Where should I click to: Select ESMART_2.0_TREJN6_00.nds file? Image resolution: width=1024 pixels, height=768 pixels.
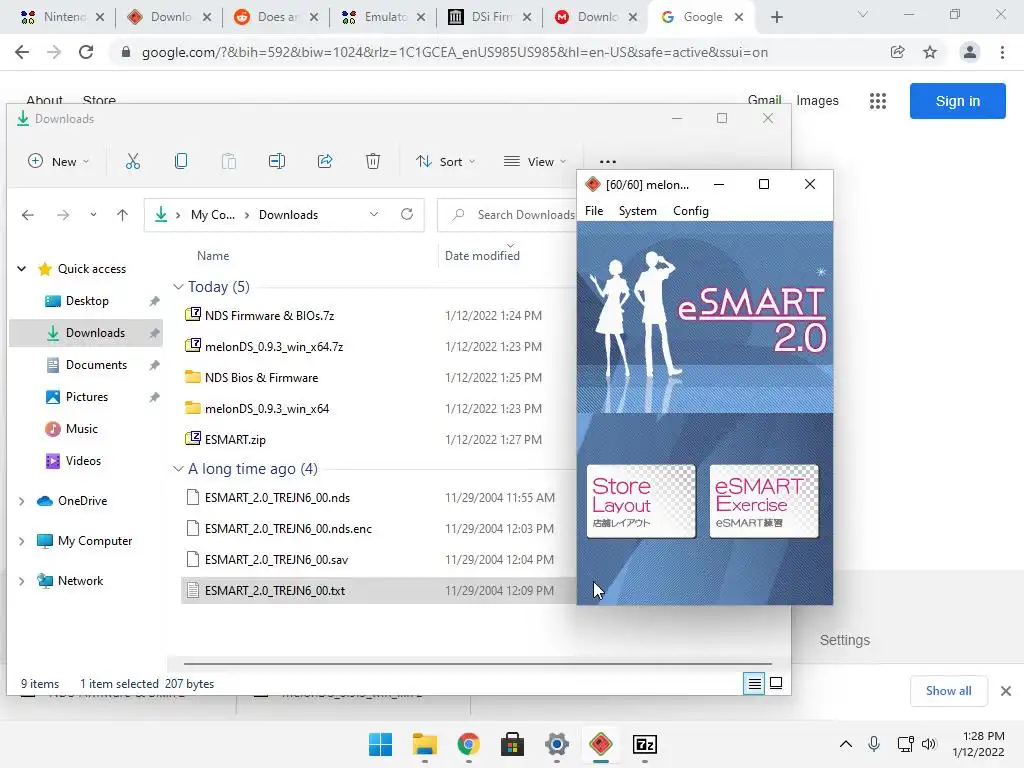point(277,498)
